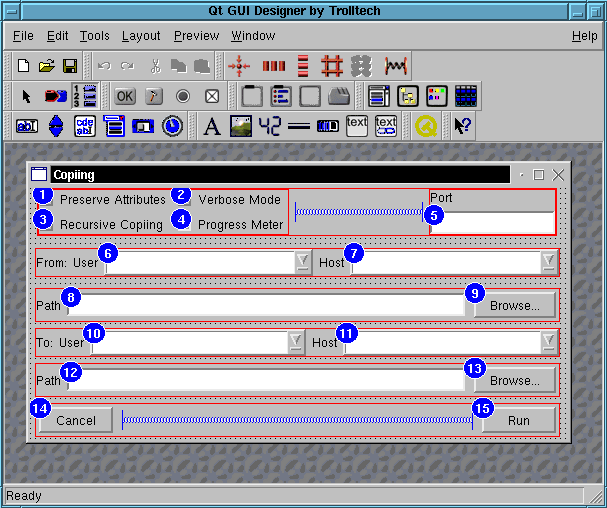The height and width of the screenshot is (508, 607).
Task: Activate the What's This help icon
Action: (462, 126)
